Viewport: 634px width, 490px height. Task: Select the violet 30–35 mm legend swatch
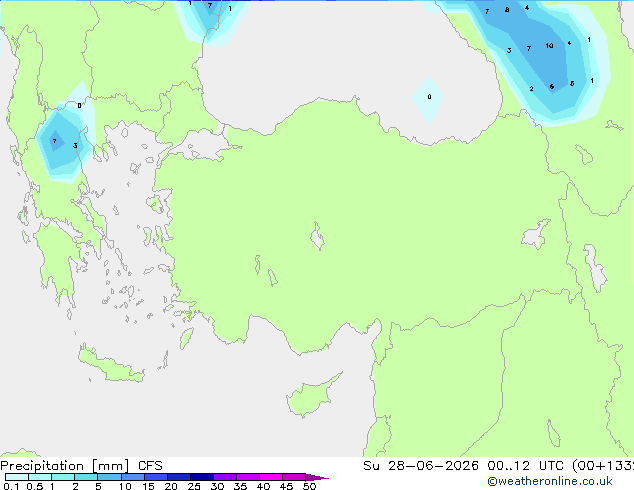click(224, 477)
